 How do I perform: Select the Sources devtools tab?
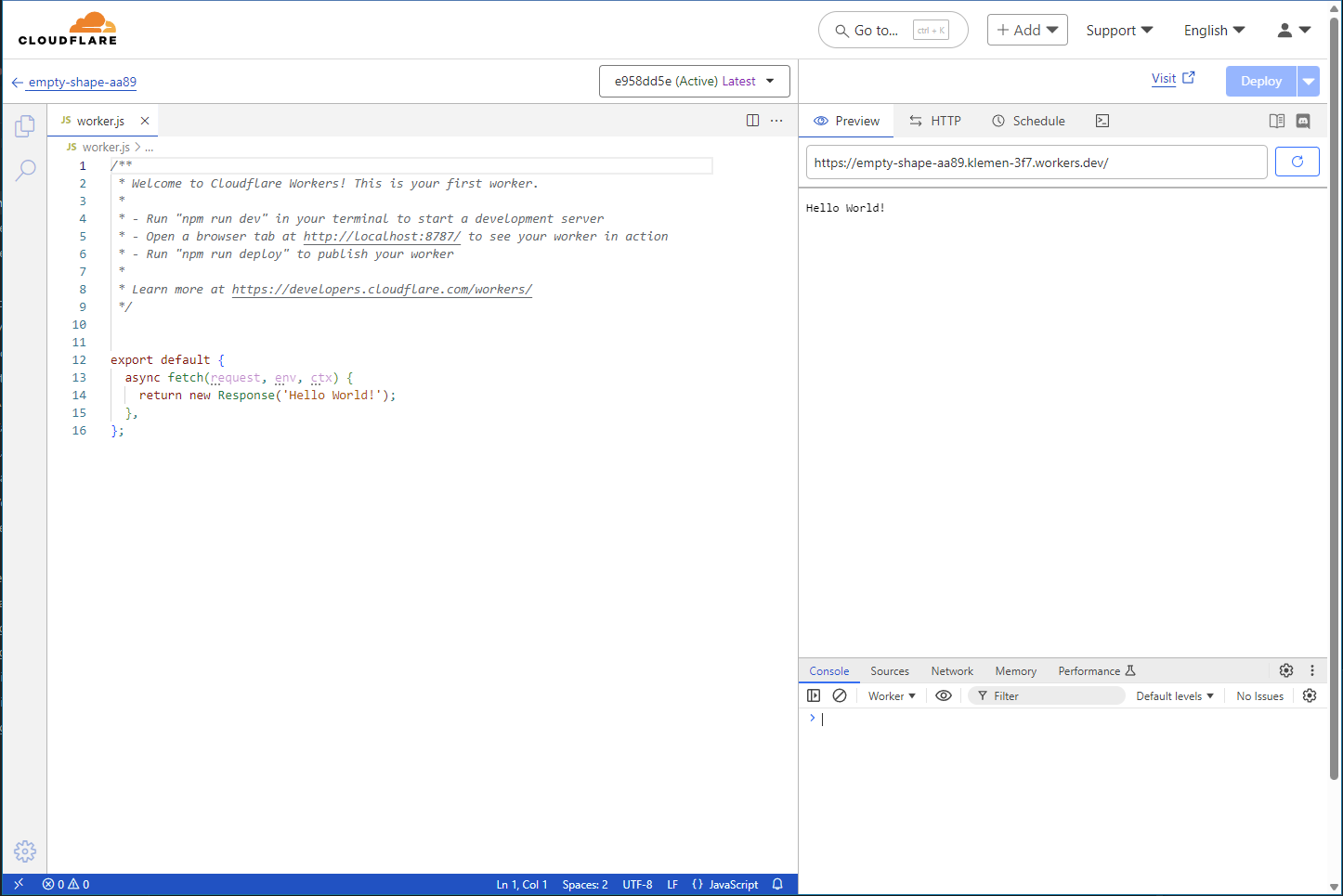pos(890,670)
